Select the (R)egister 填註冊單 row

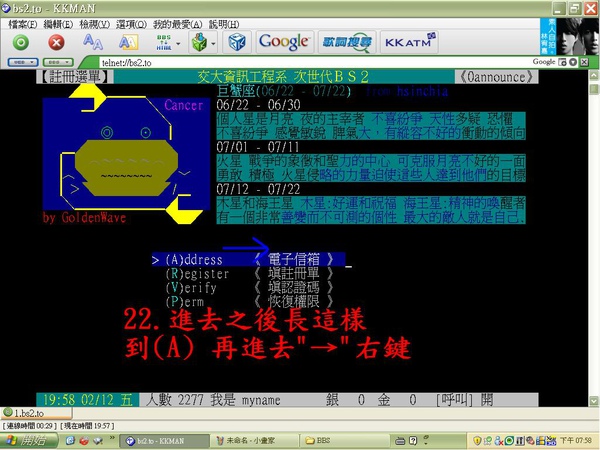click(248, 274)
